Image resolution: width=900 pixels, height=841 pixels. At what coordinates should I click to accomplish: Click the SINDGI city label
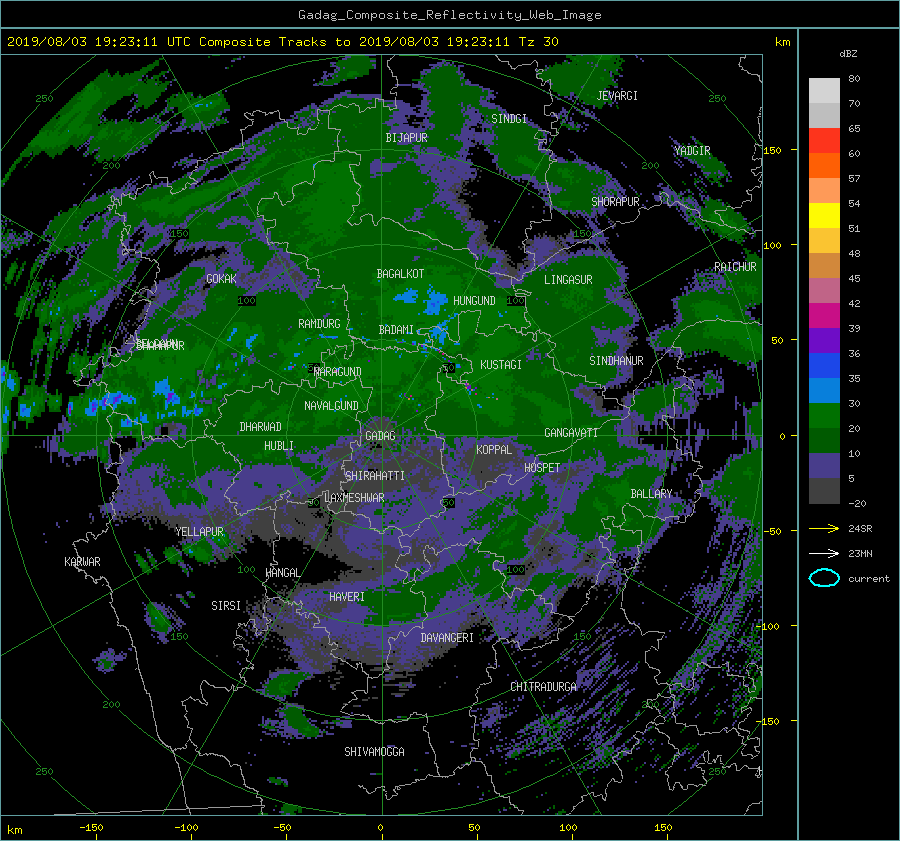tap(509, 119)
